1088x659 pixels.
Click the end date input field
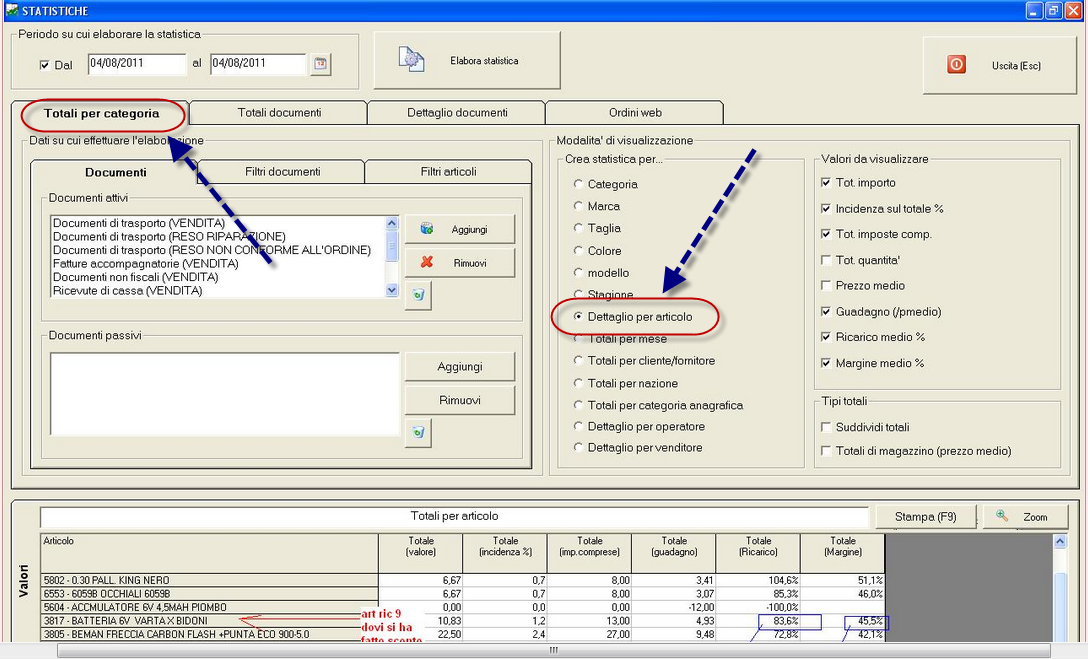(x=257, y=64)
